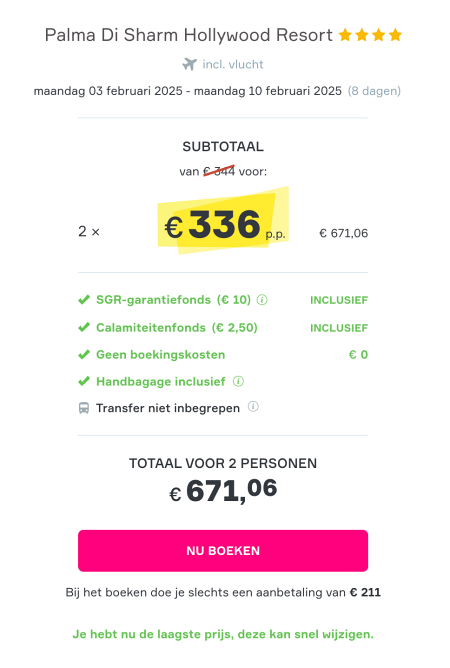This screenshot has width=450, height=668.
Task: Click the incl. vlucht label
Action: click(x=233, y=64)
